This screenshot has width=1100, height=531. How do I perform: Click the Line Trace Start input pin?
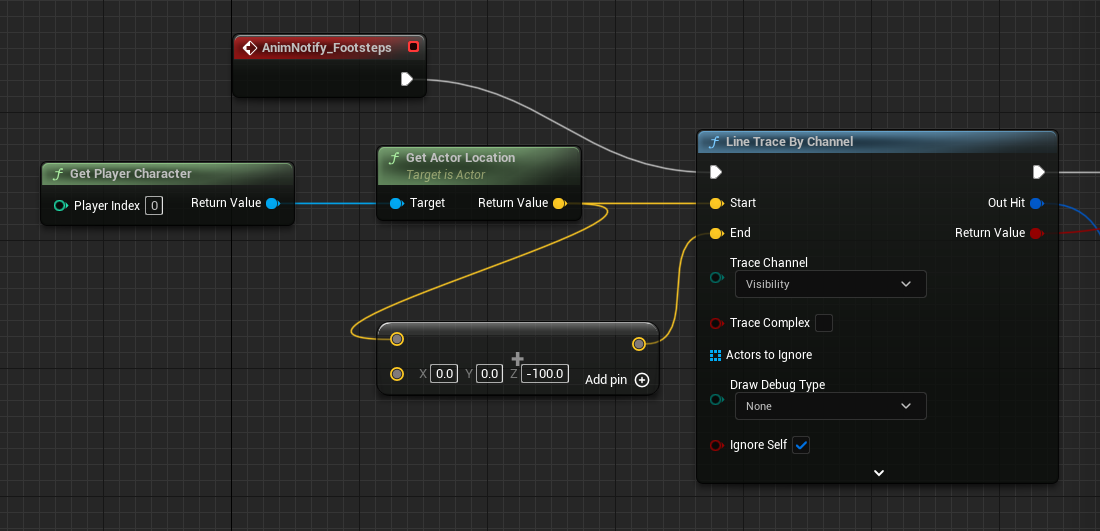(x=715, y=204)
